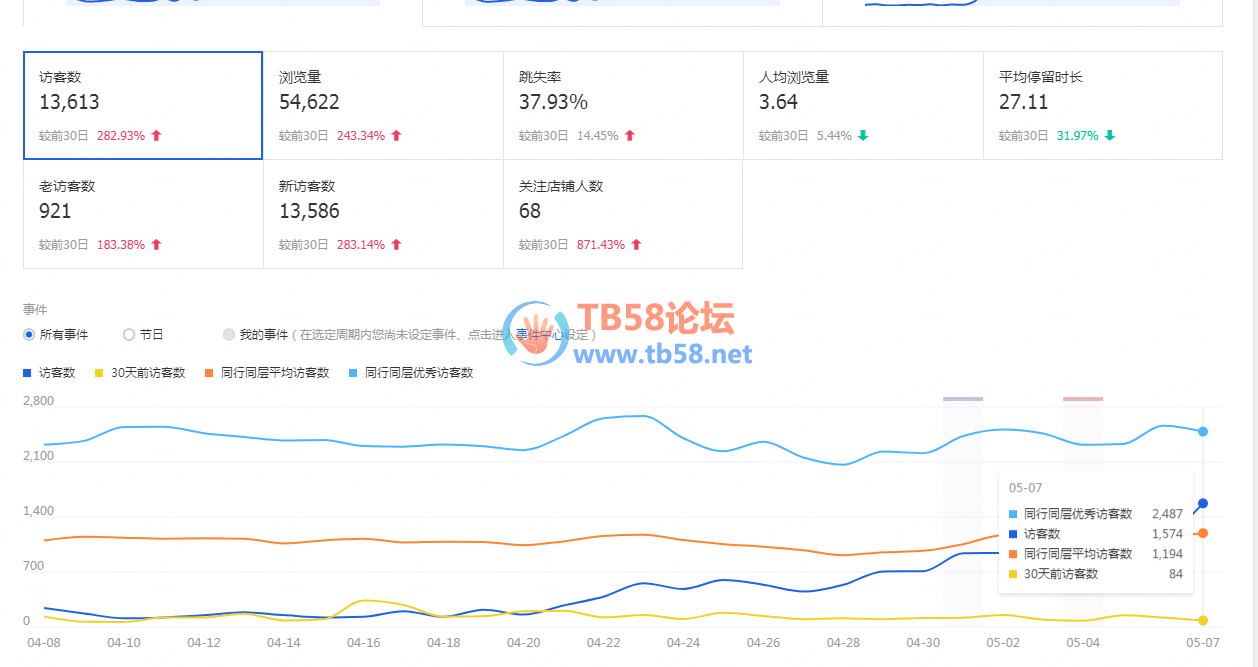
Task: Select the 访客数 metric card
Action: (x=142, y=105)
